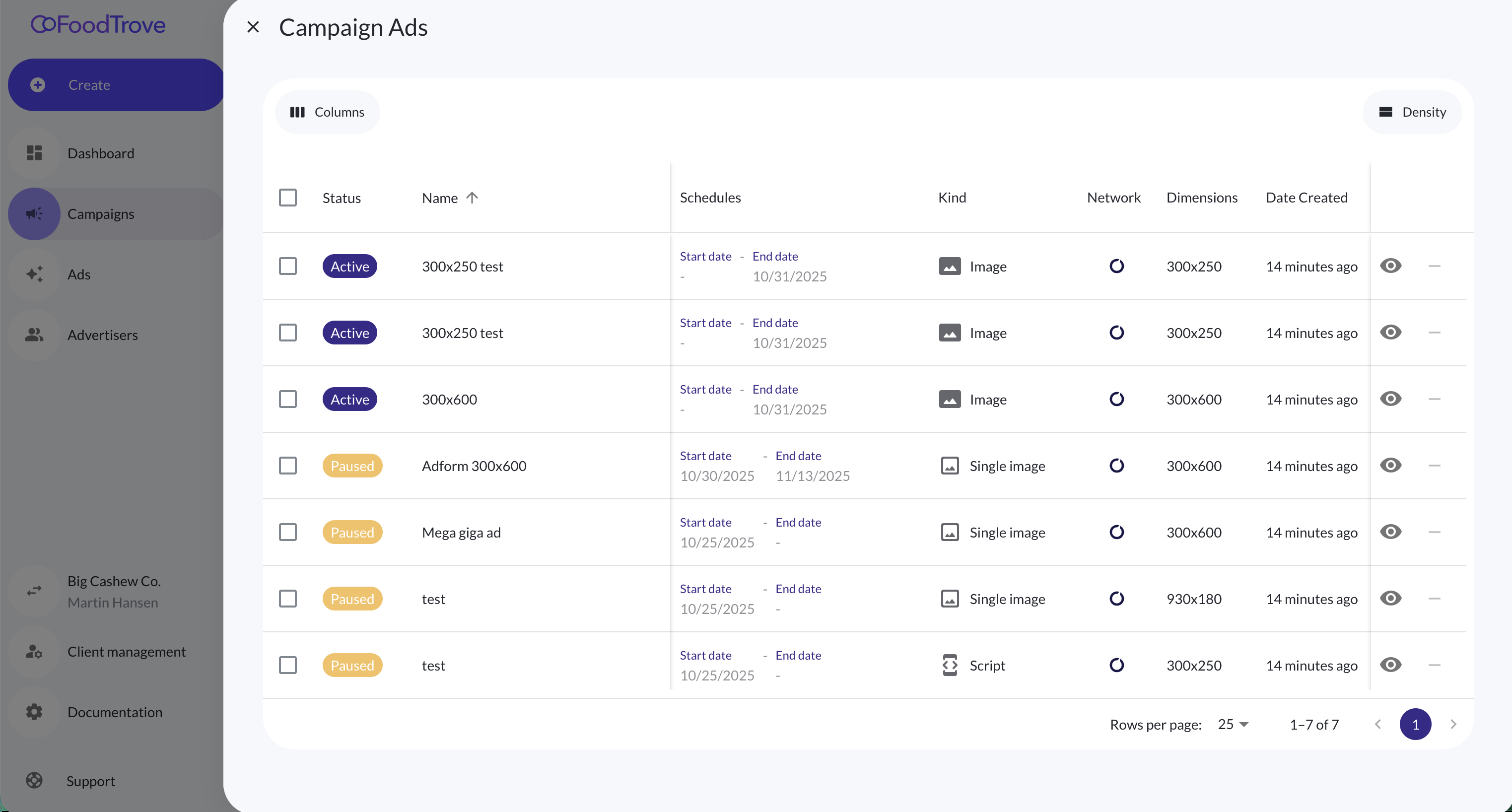Click the Dashboard grid icon

click(34, 153)
